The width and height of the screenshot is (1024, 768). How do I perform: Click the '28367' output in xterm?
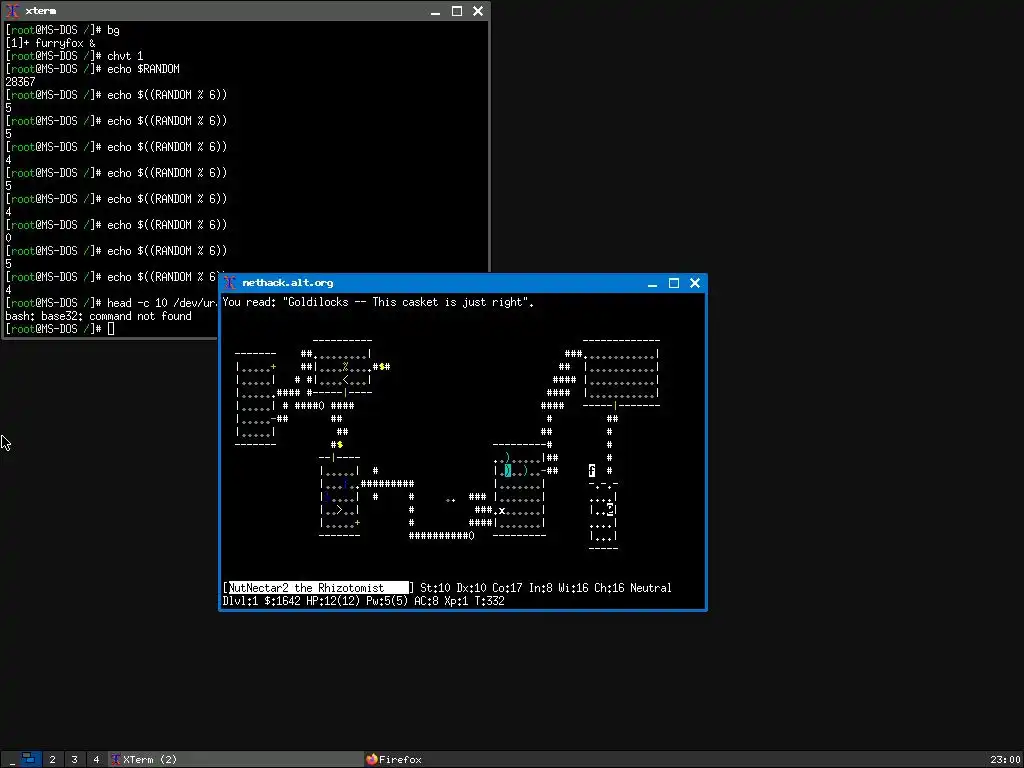tap(20, 82)
